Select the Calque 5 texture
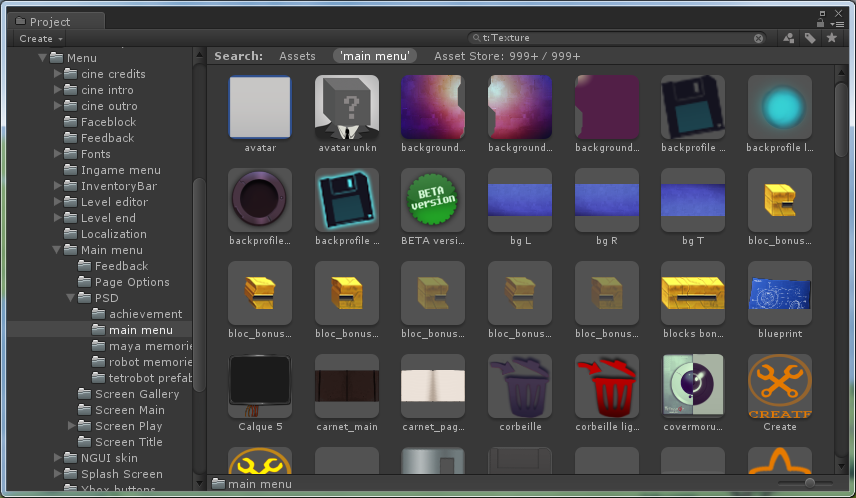This screenshot has width=856, height=498. [260, 386]
